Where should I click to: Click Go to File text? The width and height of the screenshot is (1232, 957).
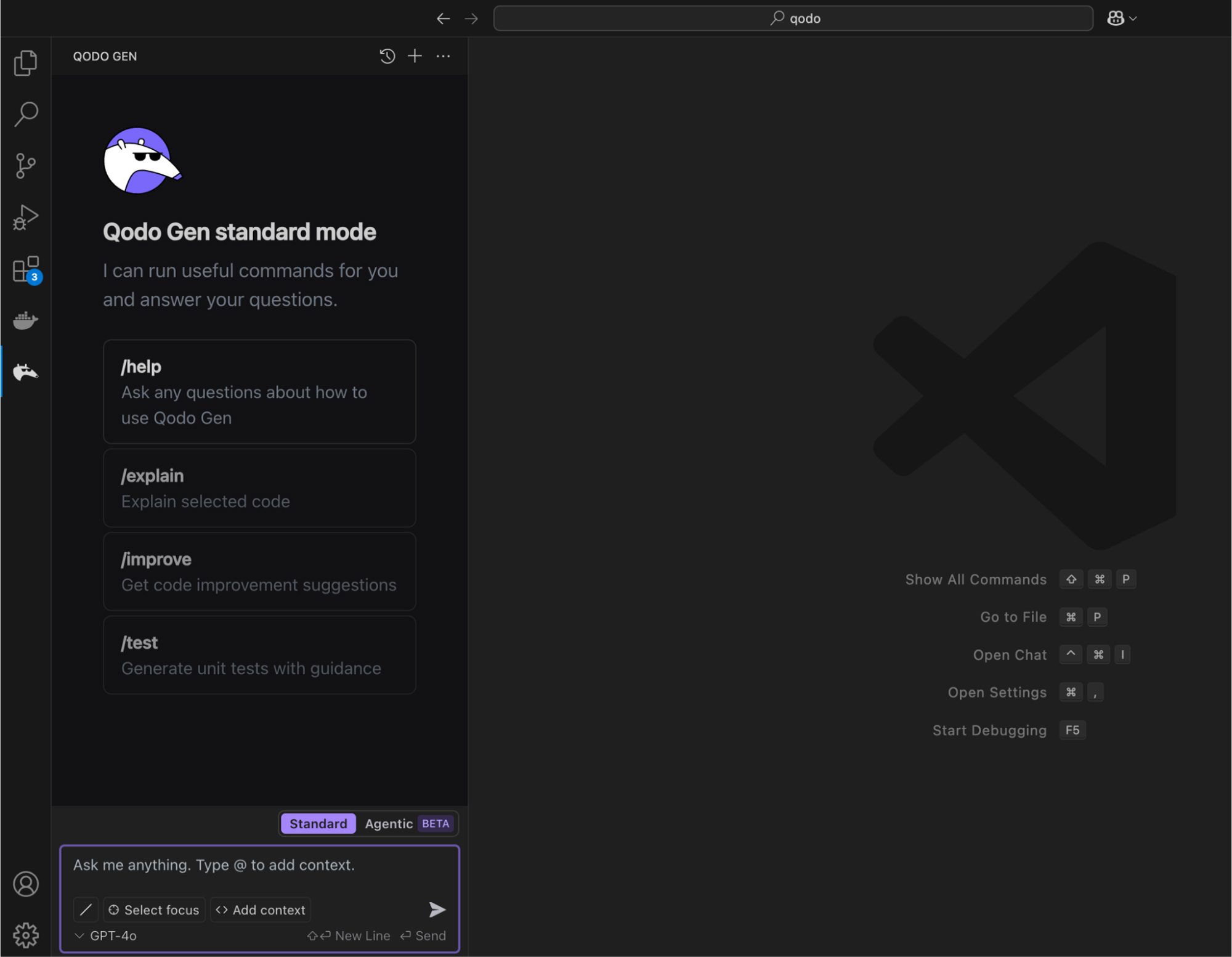(x=1013, y=617)
